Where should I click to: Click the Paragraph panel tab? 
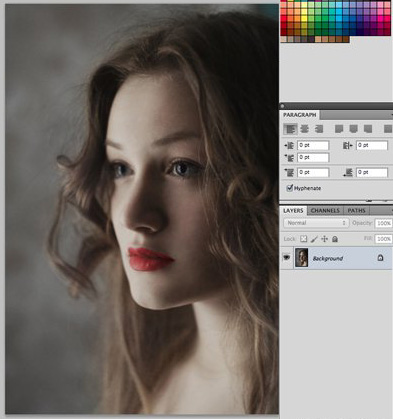pos(300,115)
